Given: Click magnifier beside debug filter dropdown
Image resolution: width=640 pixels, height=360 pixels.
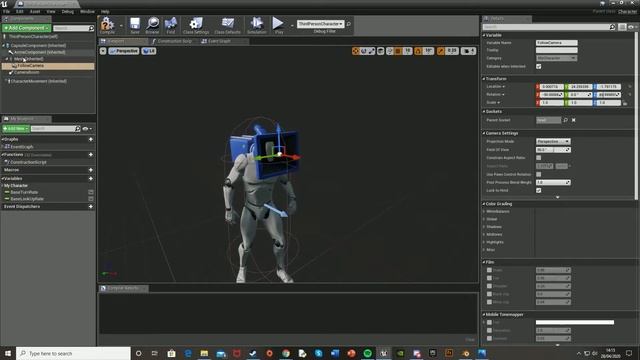Looking at the screenshot, I should point(349,24).
